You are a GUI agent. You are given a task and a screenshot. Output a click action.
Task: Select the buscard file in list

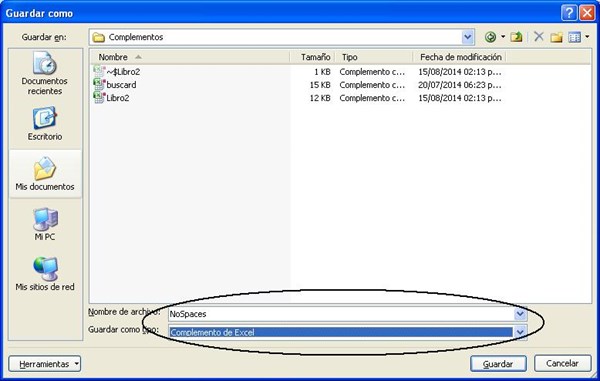(x=121, y=85)
